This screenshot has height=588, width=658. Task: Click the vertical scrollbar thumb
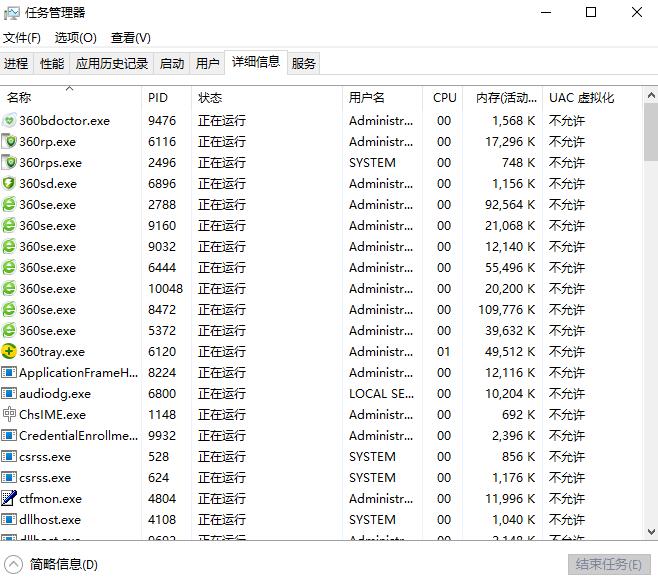tap(651, 132)
